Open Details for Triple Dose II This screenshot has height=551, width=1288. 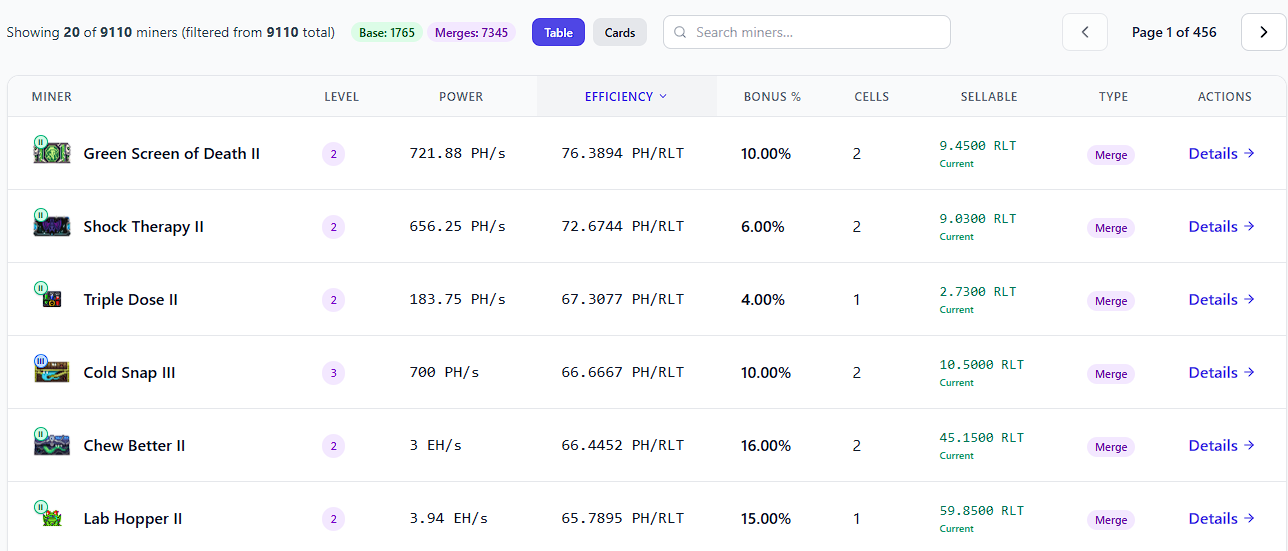(x=1222, y=299)
